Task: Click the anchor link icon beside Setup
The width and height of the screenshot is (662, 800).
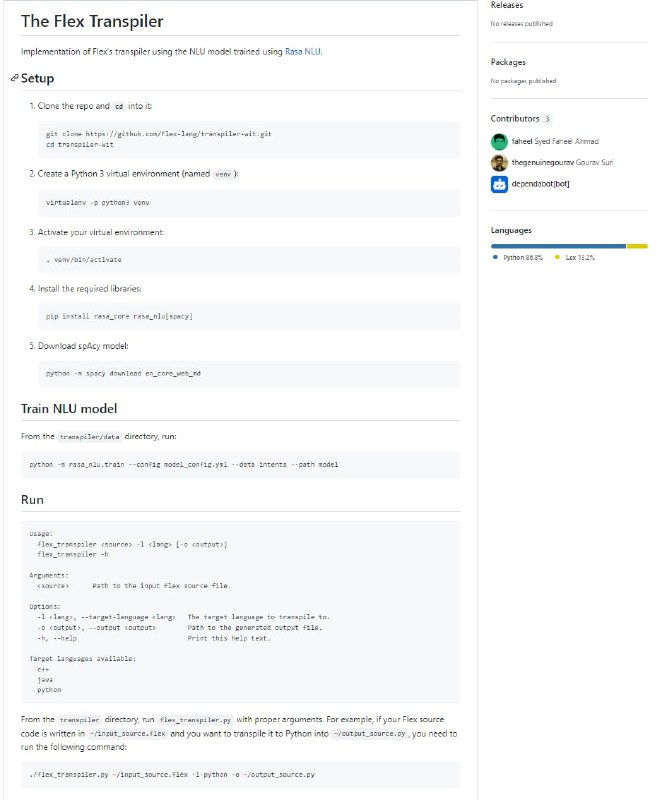Action: pos(13,79)
